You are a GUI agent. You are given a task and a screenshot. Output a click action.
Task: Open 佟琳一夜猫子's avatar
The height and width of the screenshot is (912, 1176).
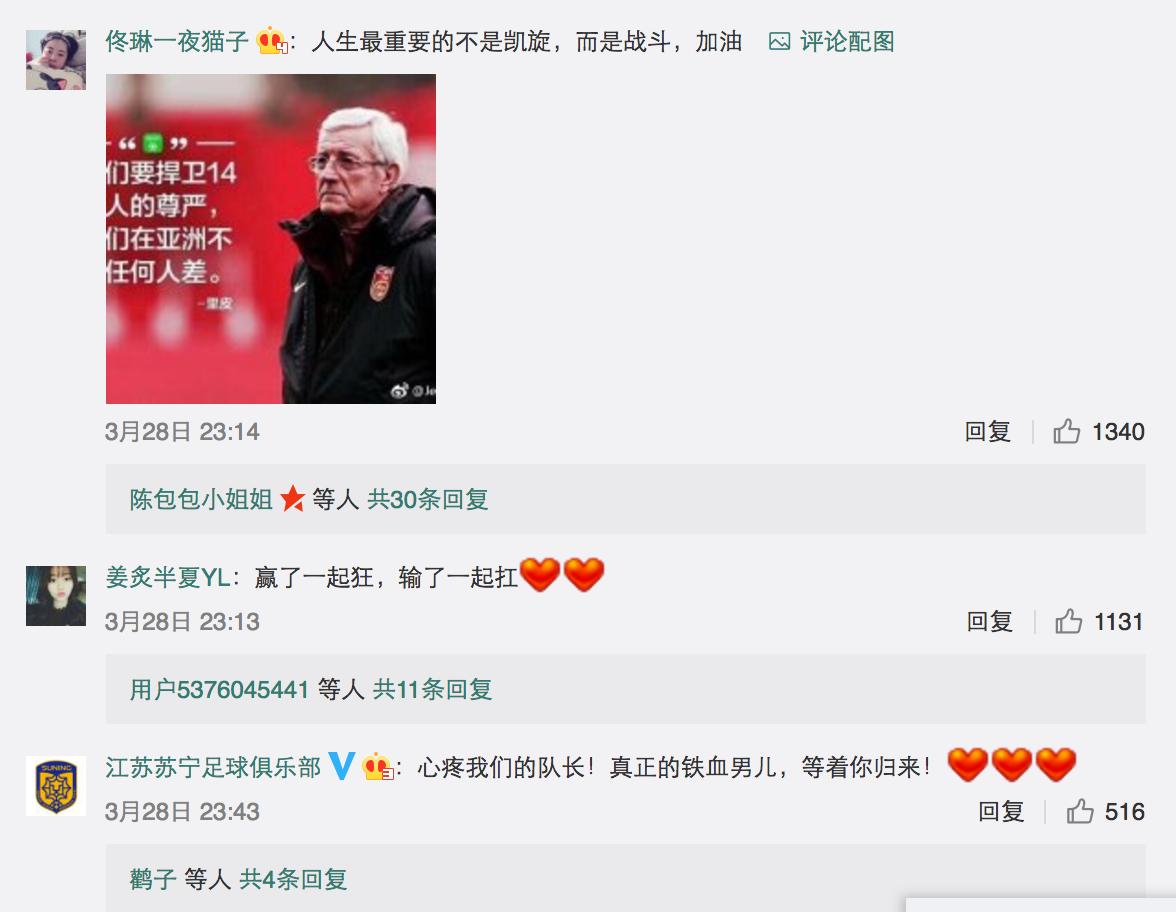click(x=56, y=60)
